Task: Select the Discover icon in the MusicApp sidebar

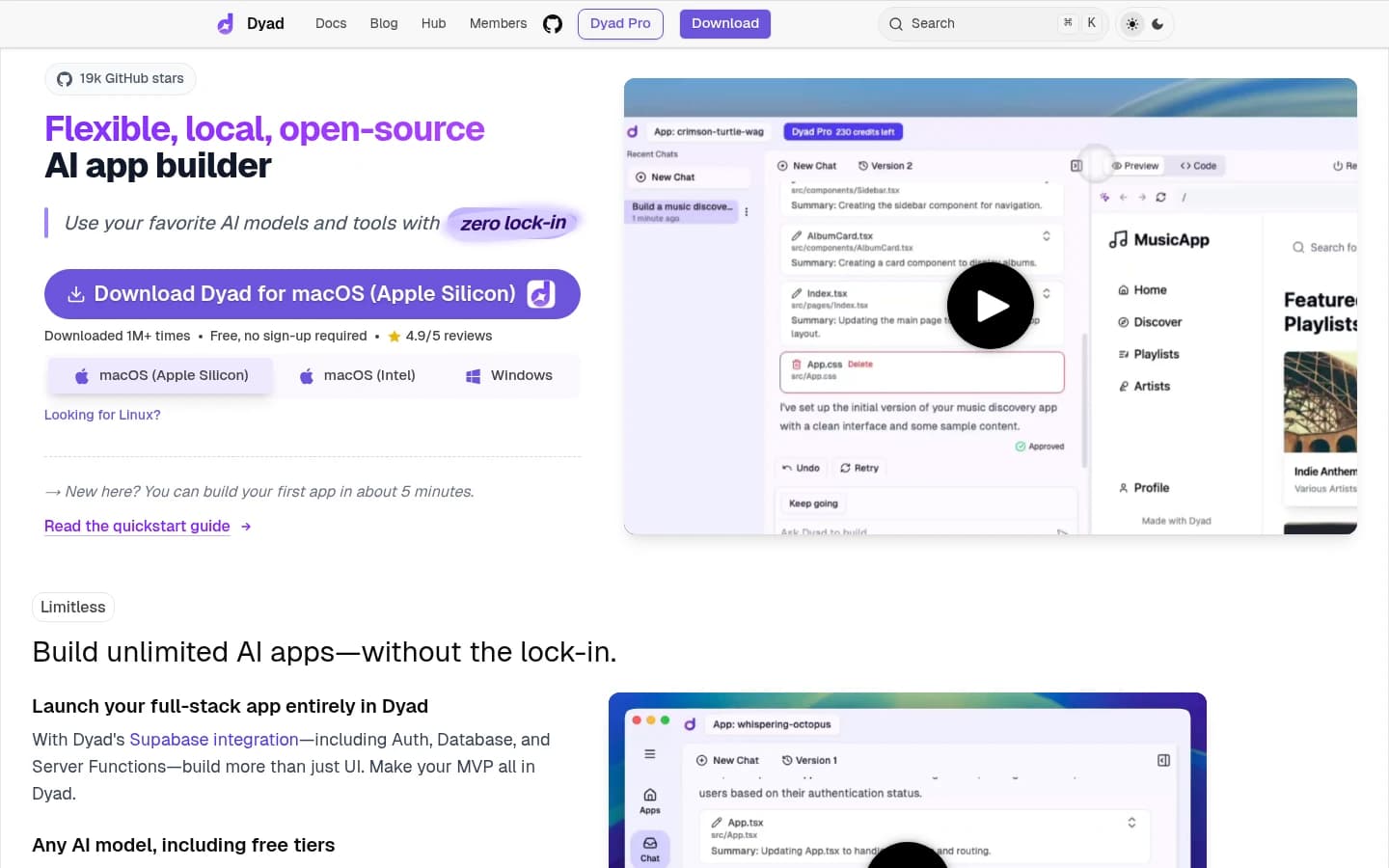Action: click(x=1123, y=322)
